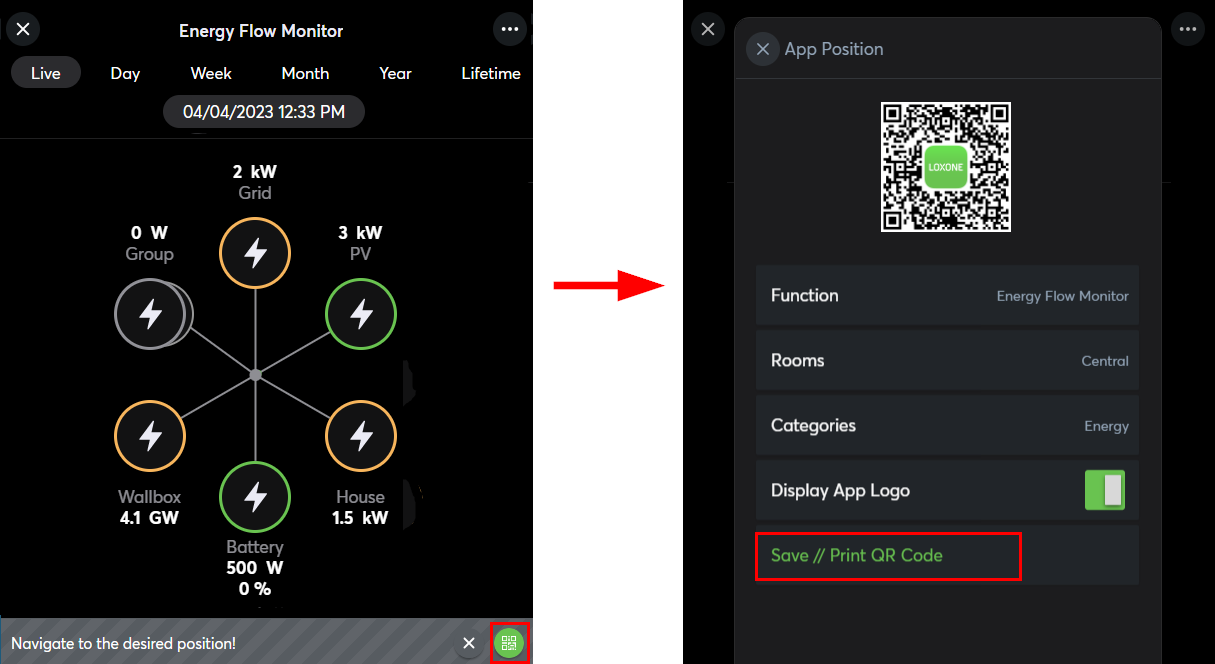Screen dimensions: 1215x664
Task: Open the Function setting row
Action: (947, 296)
